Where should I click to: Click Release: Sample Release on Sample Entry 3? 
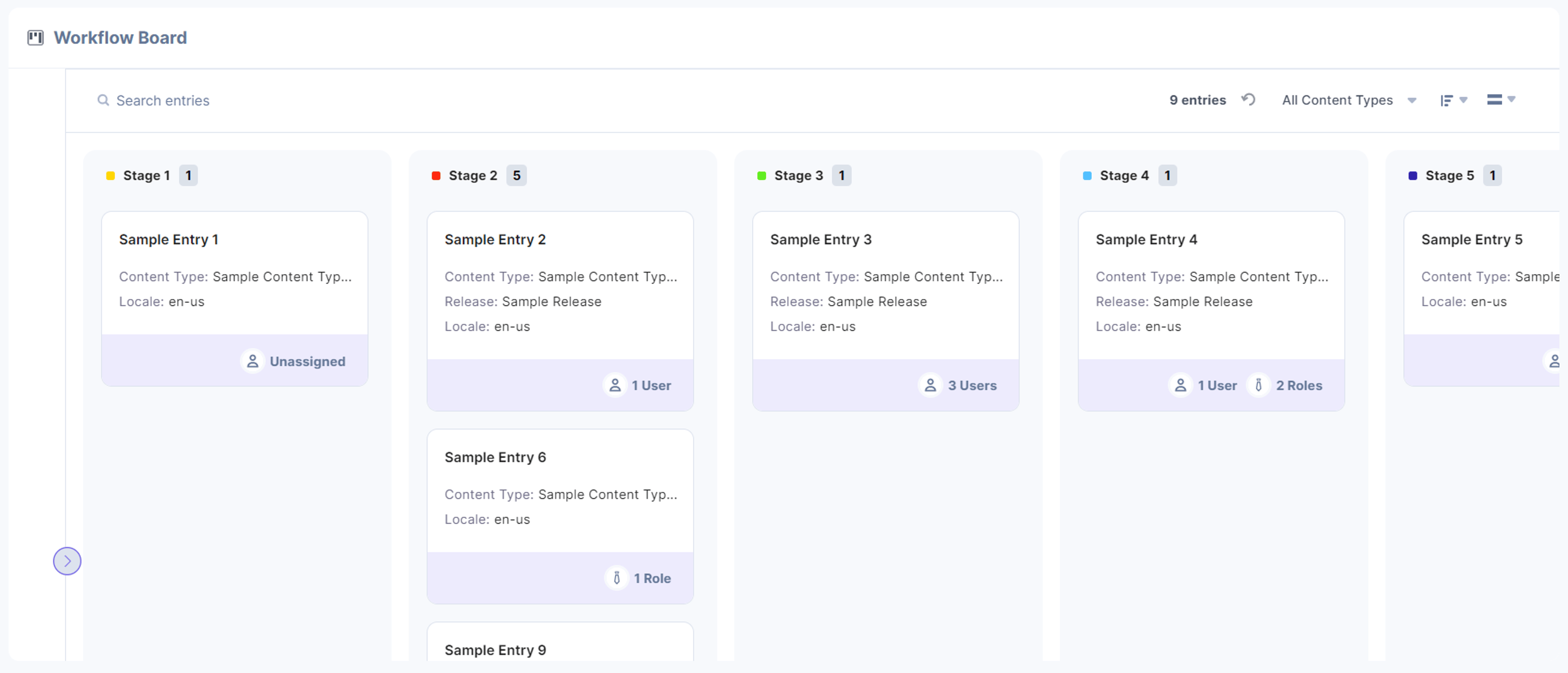click(849, 302)
